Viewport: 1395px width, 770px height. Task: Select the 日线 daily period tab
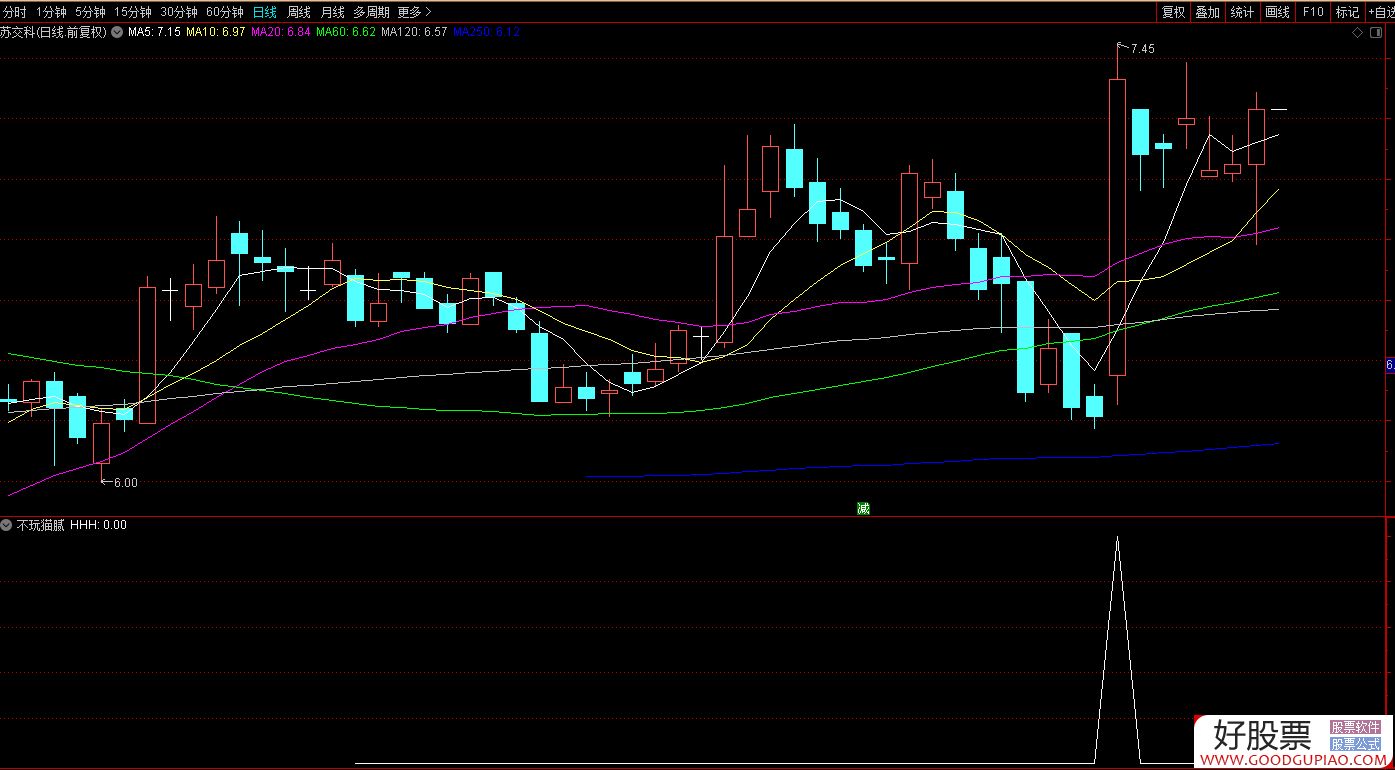point(265,12)
